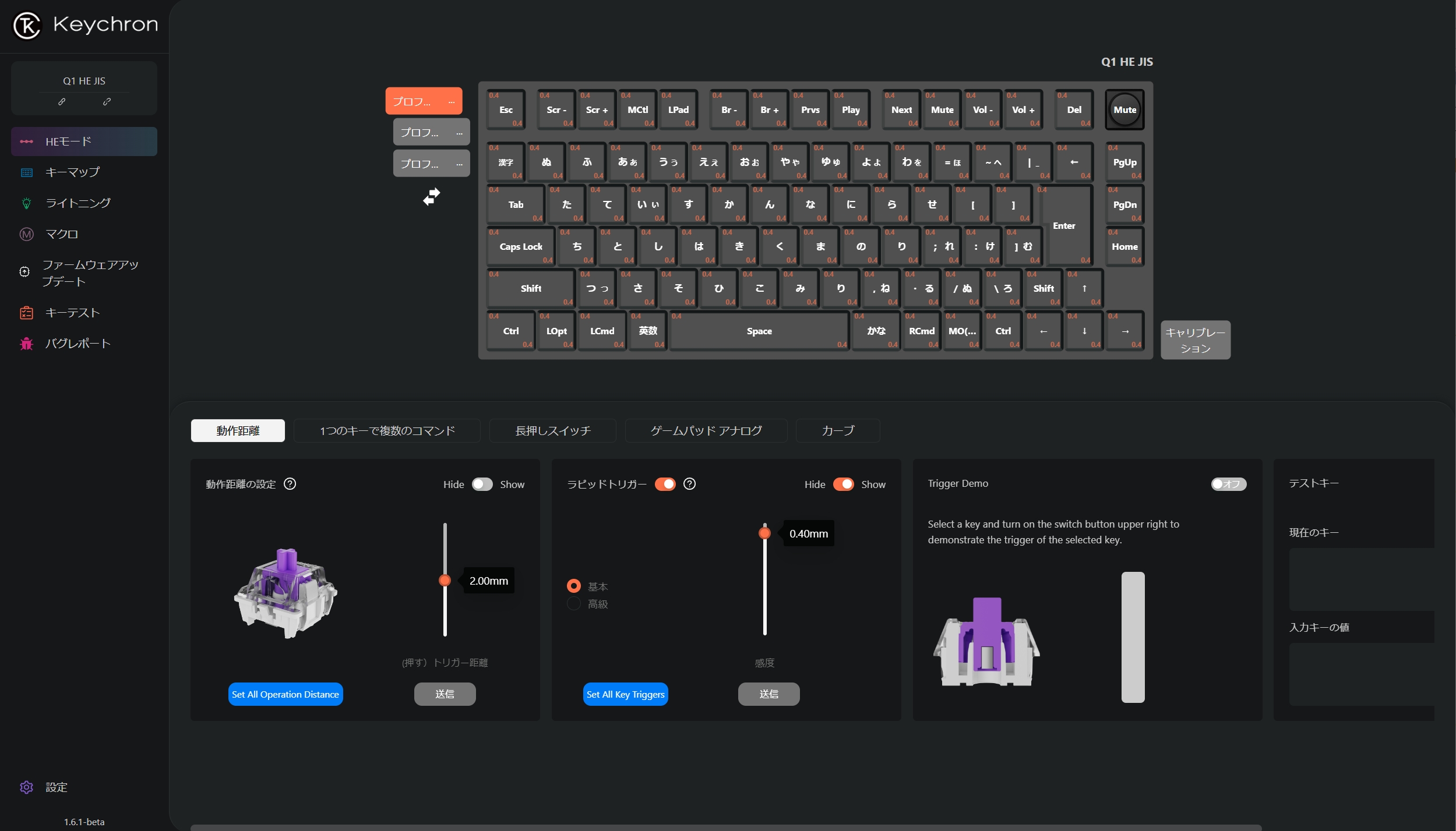Open the ライトニング lighting bulb icon
Viewport: 1456px width, 831px height.
tap(26, 203)
